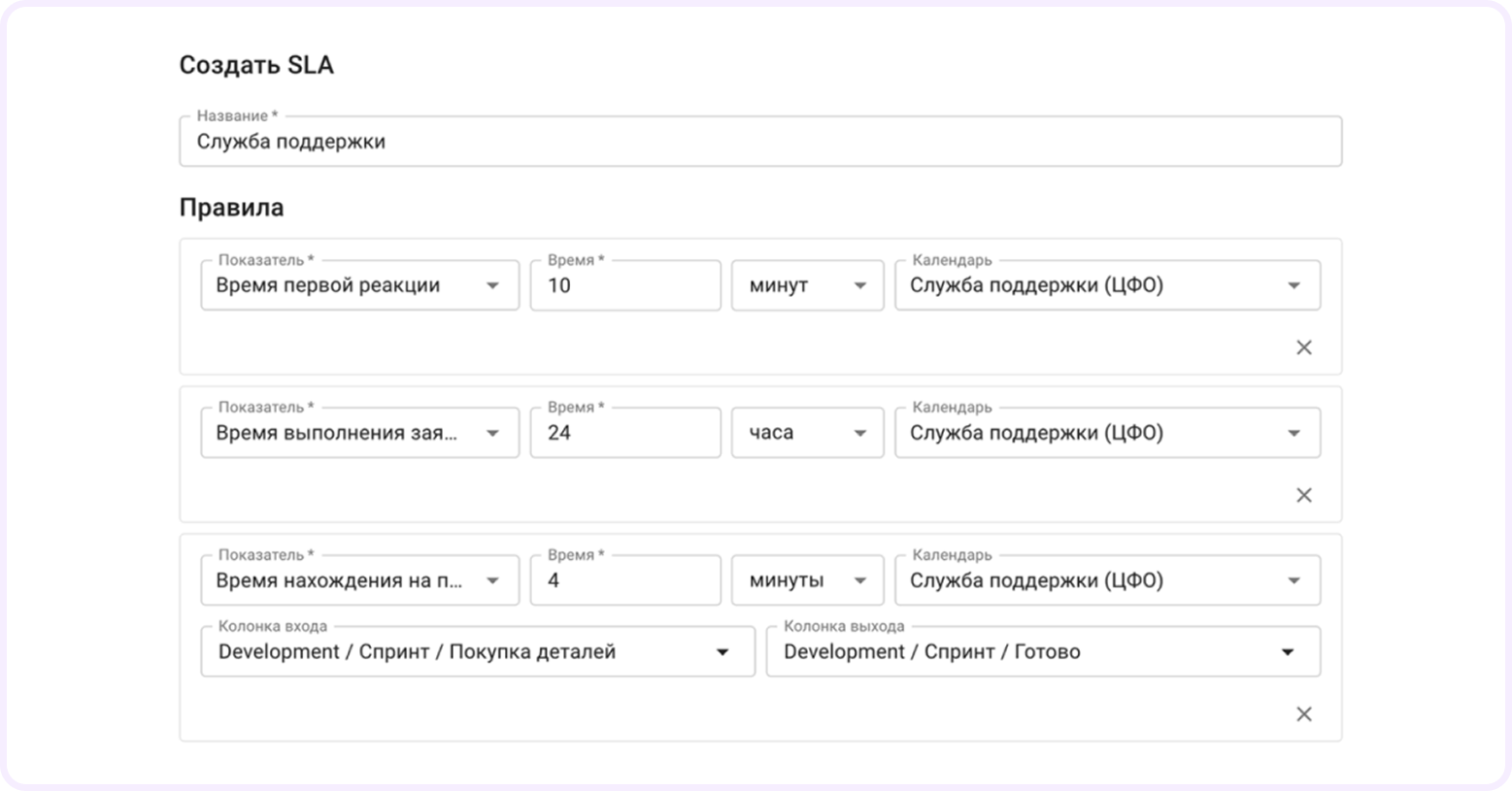Focus the time field containing 10
Screen dimensions: 1512x791
[624, 286]
